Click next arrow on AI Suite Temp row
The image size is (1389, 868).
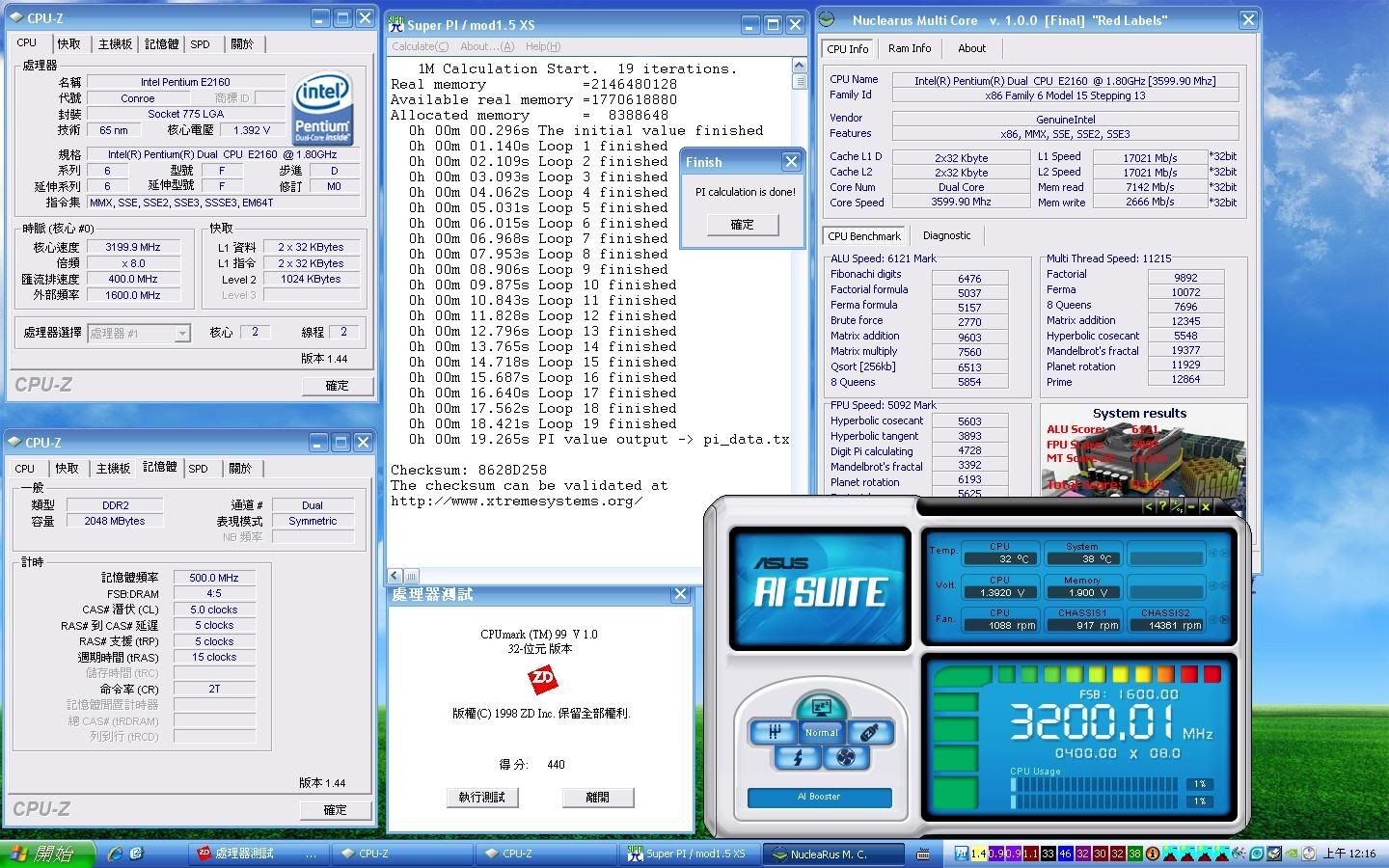click(1223, 553)
